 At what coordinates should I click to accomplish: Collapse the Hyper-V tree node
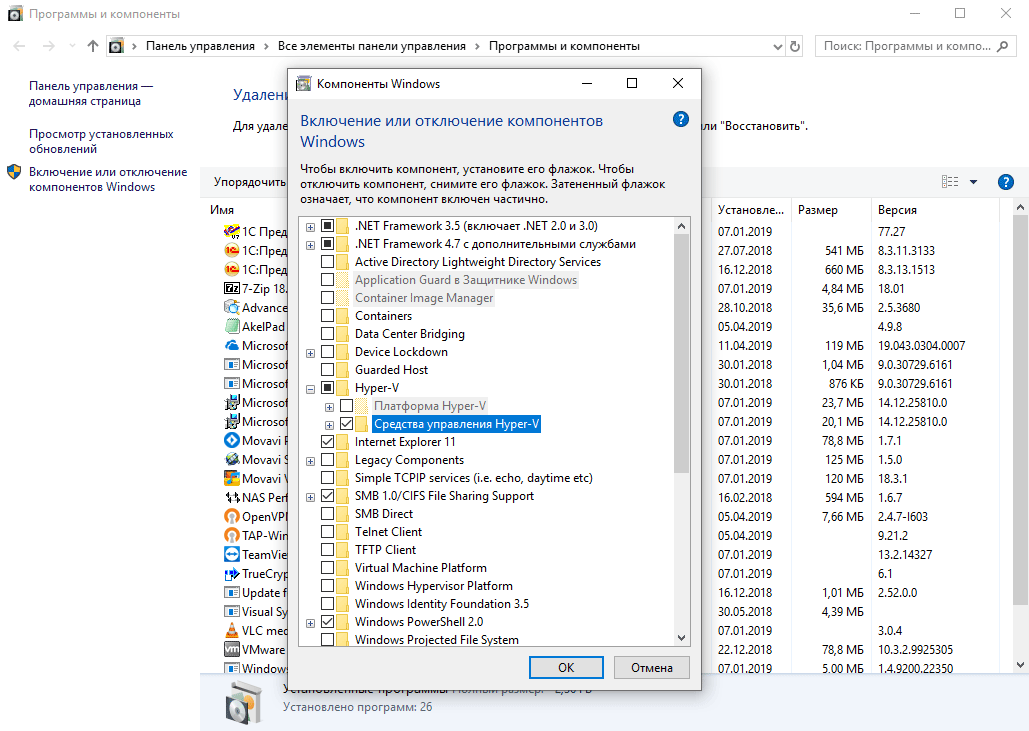311,388
